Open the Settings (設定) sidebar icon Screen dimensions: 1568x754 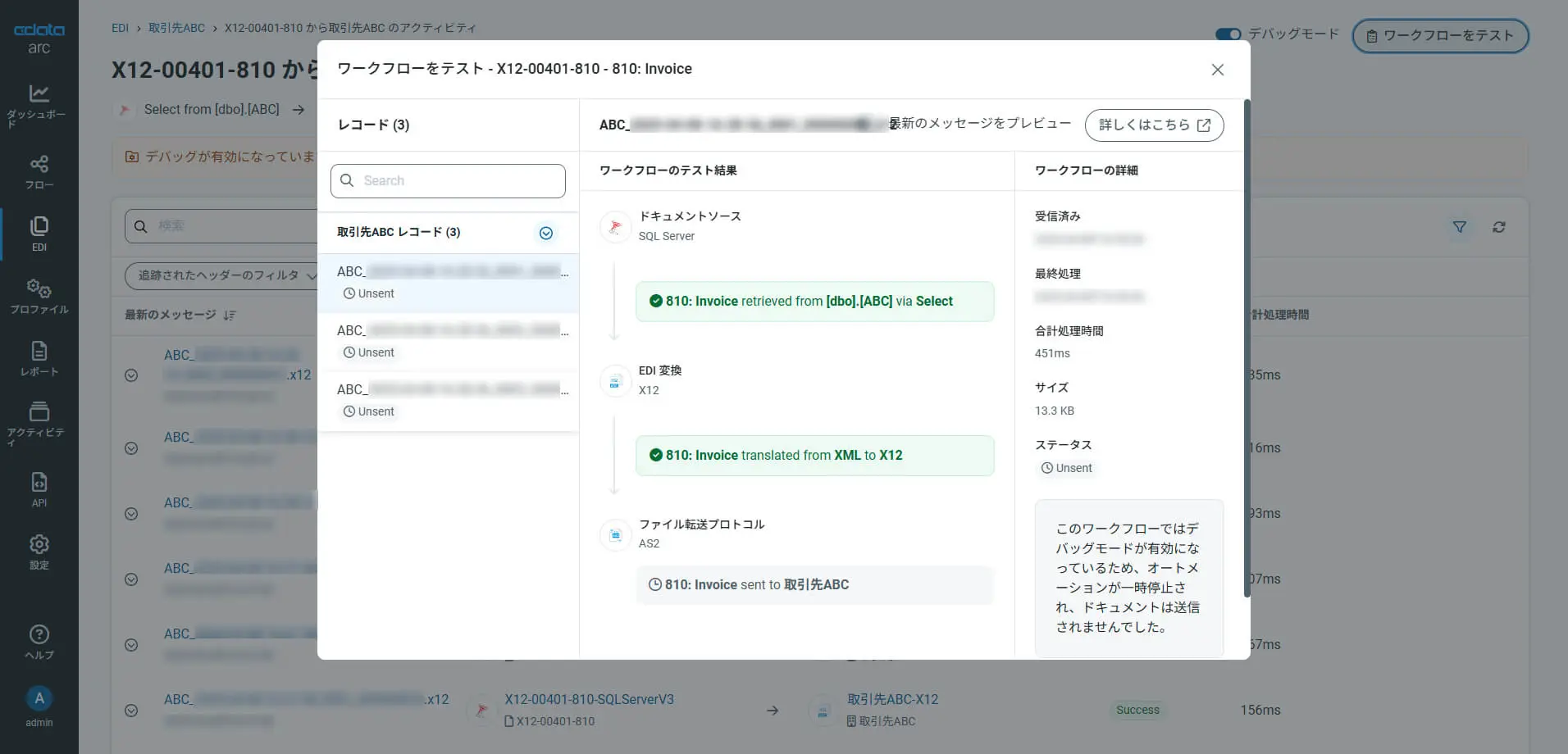tap(39, 552)
